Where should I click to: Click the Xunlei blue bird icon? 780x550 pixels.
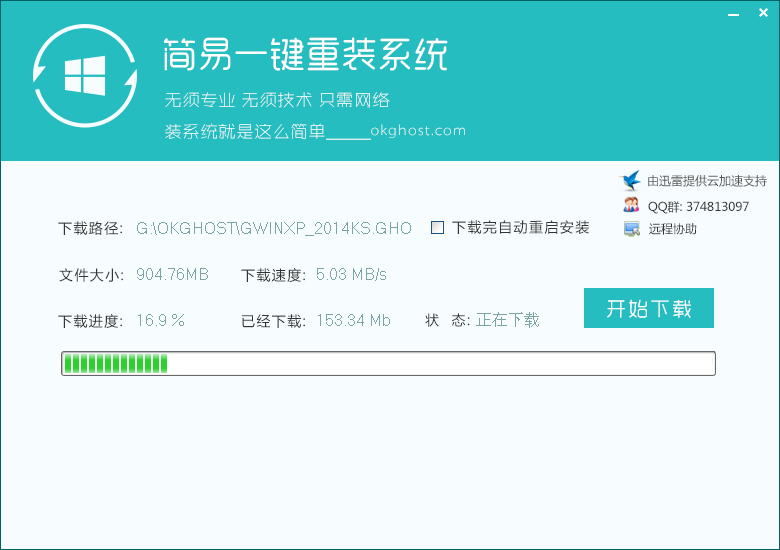pyautogui.click(x=631, y=181)
